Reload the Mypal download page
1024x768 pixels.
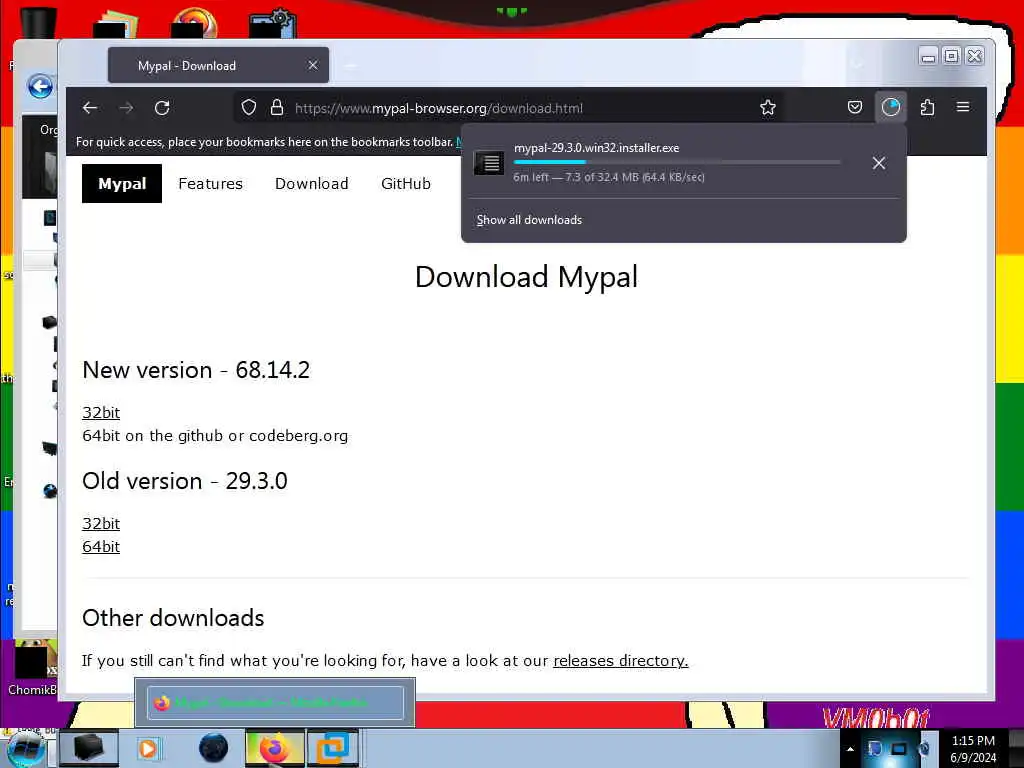coord(163,108)
